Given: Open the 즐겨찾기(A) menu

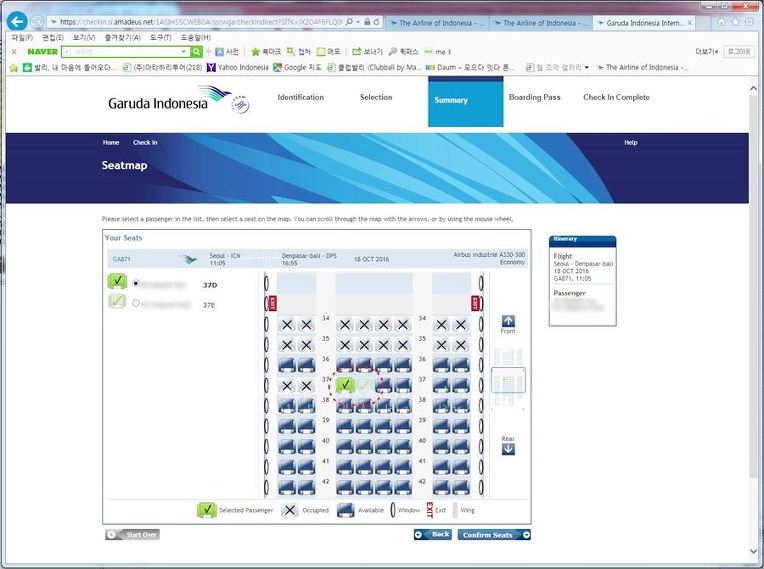Looking at the screenshot, I should (122, 38).
